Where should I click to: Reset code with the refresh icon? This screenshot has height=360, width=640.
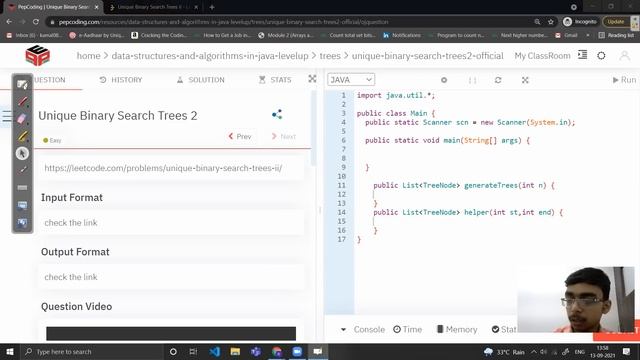click(498, 80)
